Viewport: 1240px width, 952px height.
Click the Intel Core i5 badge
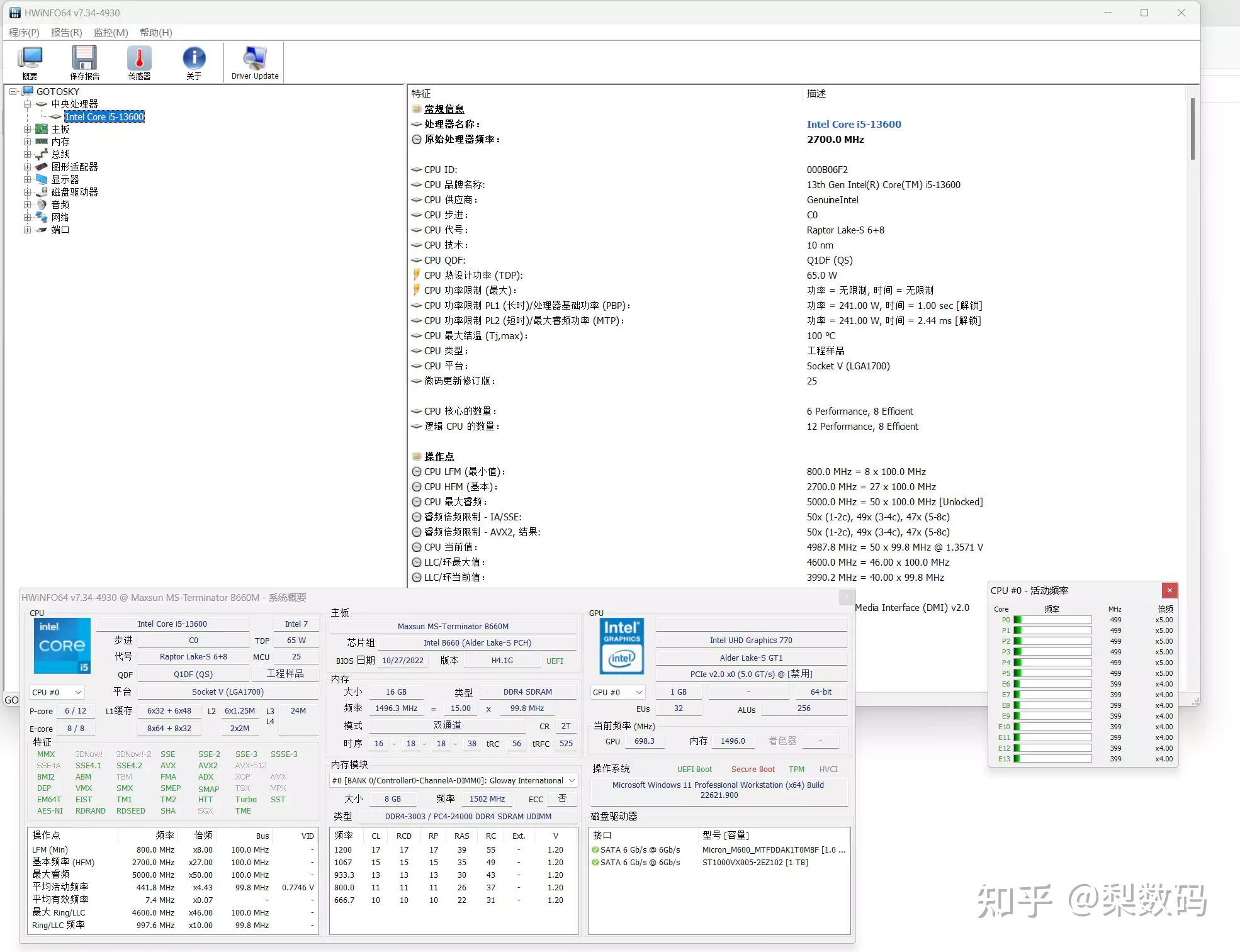click(62, 646)
